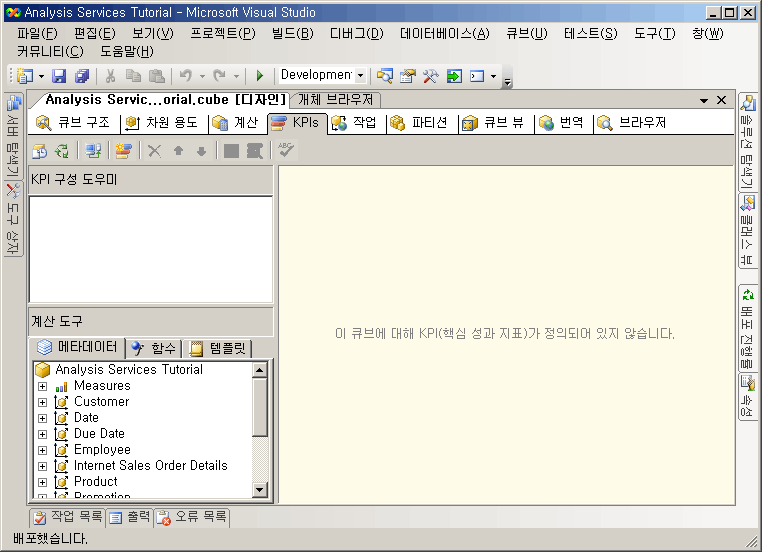Click the green Start debugging arrow

(260, 76)
